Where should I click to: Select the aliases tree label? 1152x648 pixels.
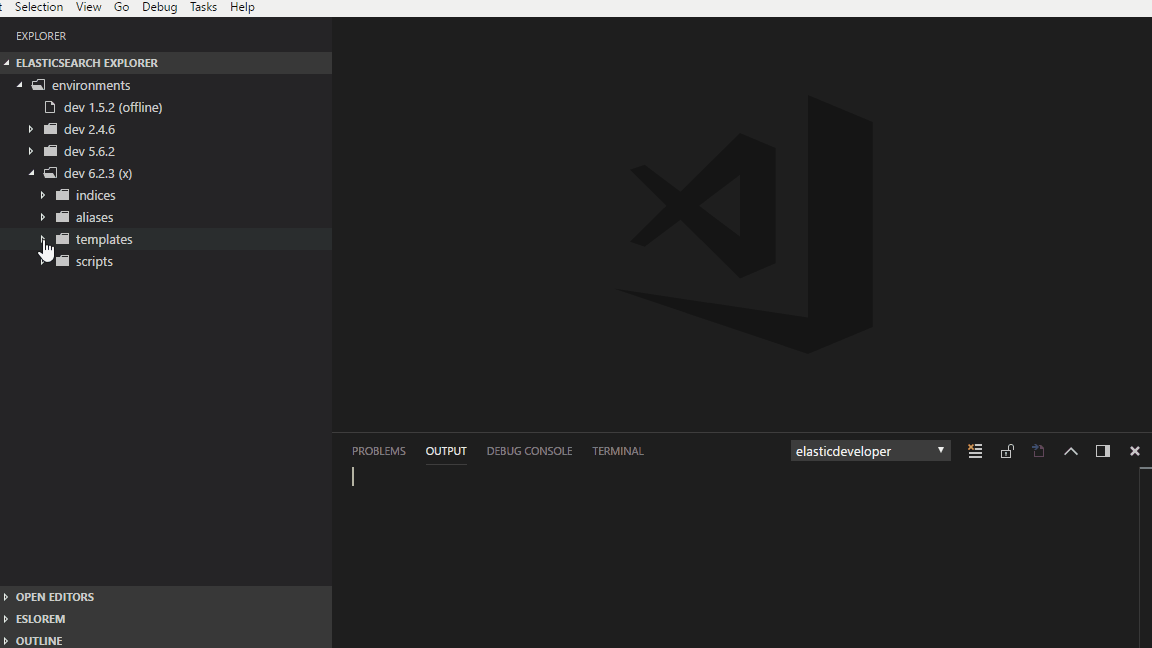(94, 217)
